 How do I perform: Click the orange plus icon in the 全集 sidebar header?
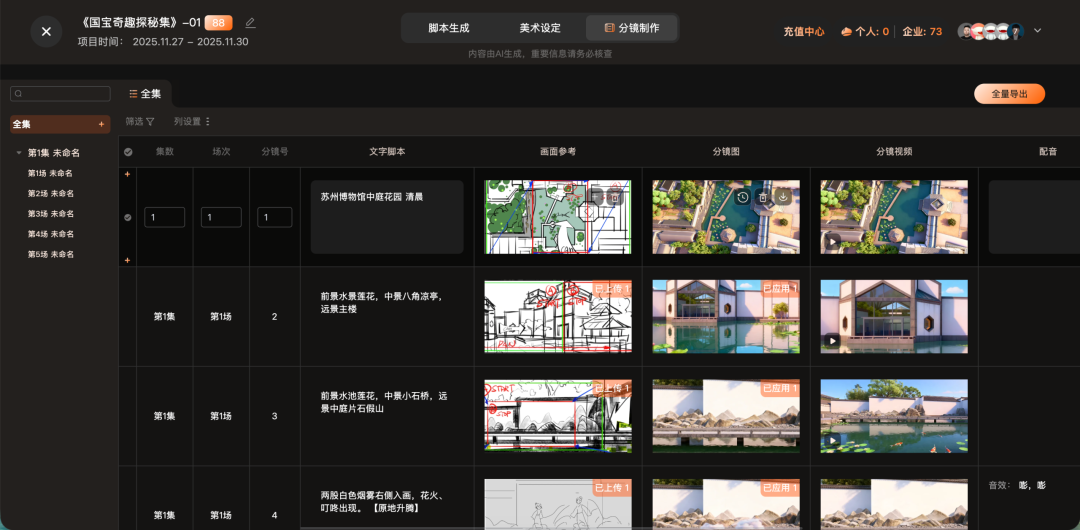[101, 125]
